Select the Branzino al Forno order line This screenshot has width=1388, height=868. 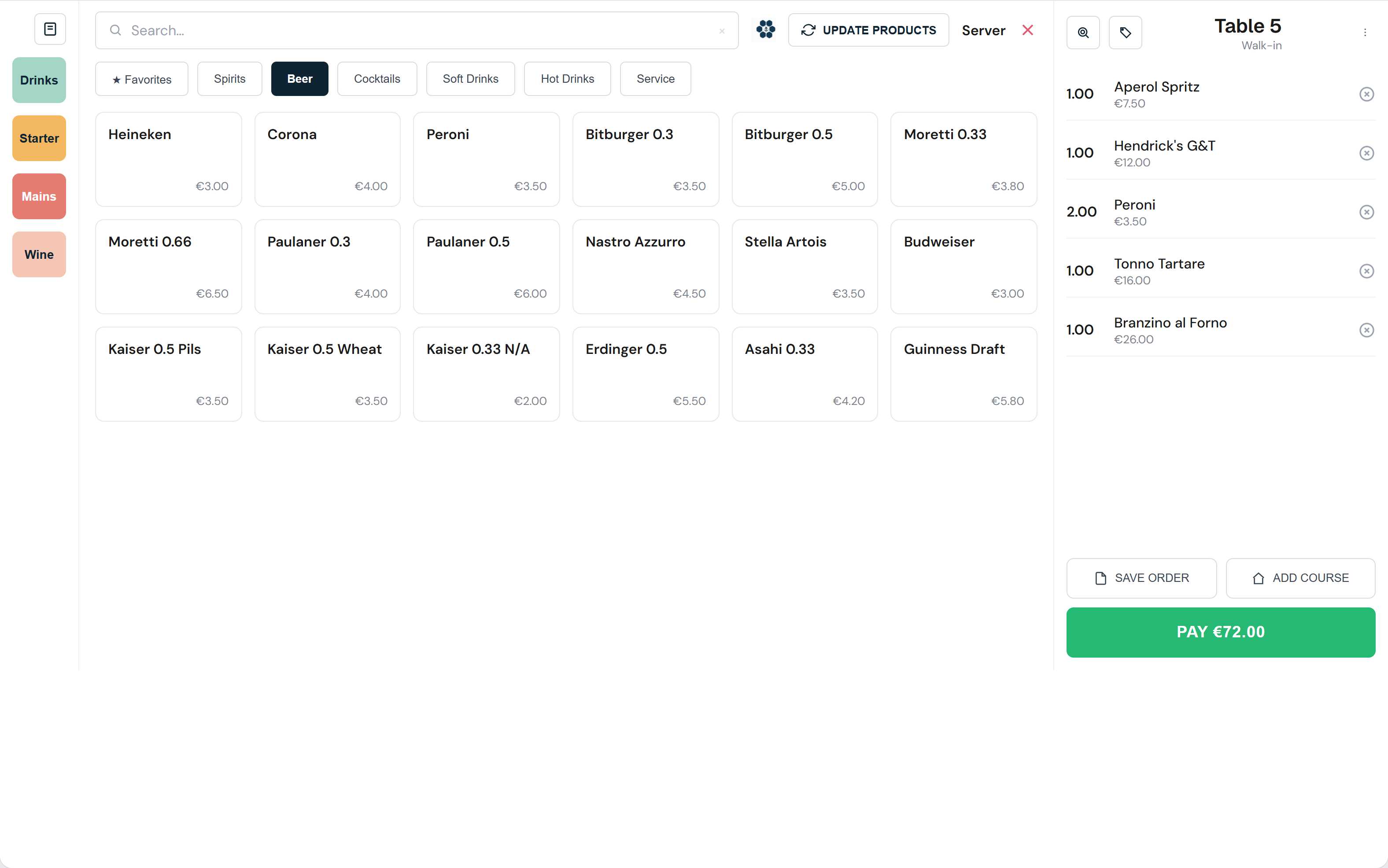coord(1220,330)
